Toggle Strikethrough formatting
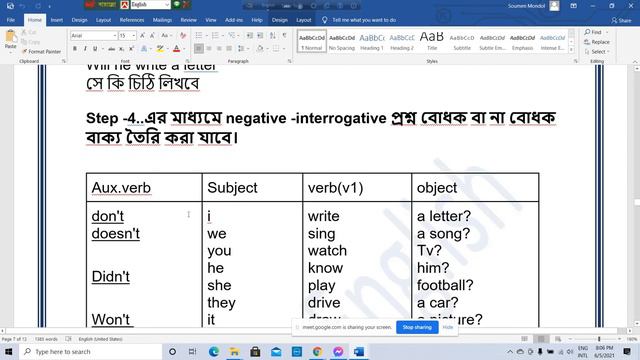The width and height of the screenshot is (640, 360). (111, 49)
